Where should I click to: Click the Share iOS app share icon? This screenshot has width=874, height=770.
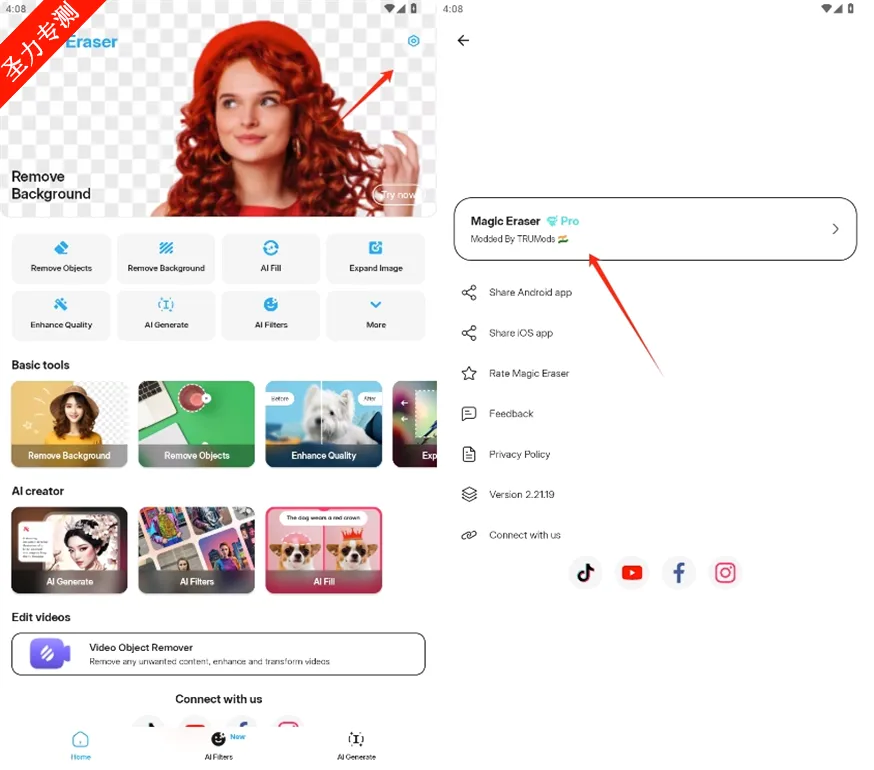pyautogui.click(x=469, y=333)
